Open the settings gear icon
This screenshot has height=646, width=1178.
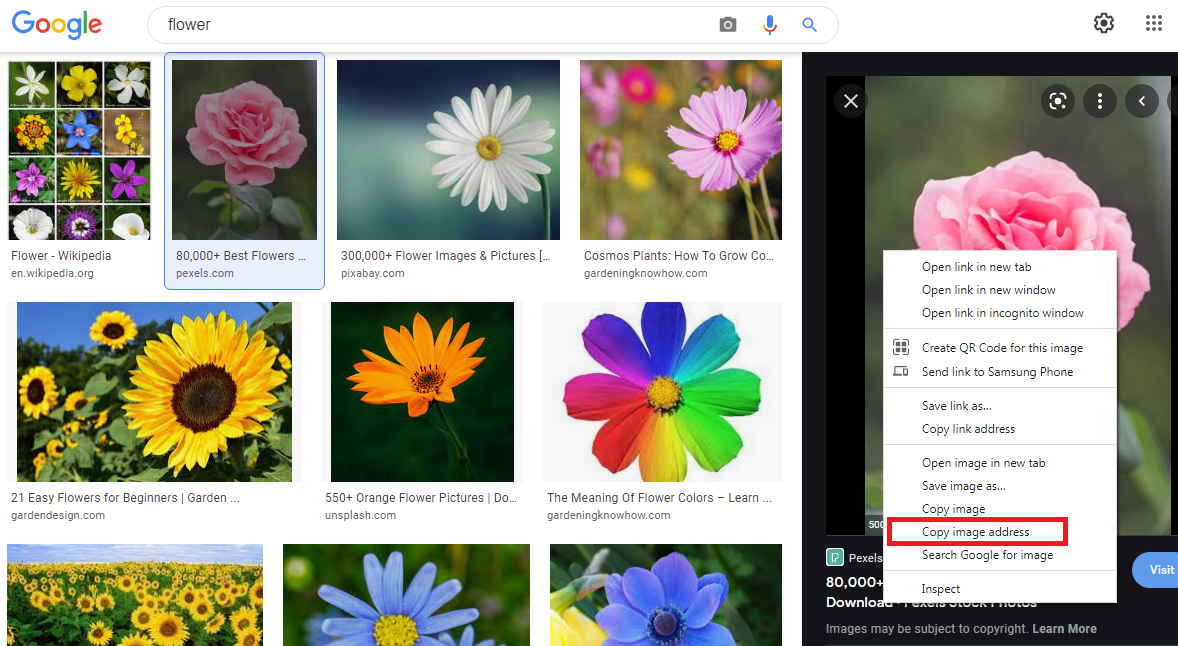[1104, 23]
